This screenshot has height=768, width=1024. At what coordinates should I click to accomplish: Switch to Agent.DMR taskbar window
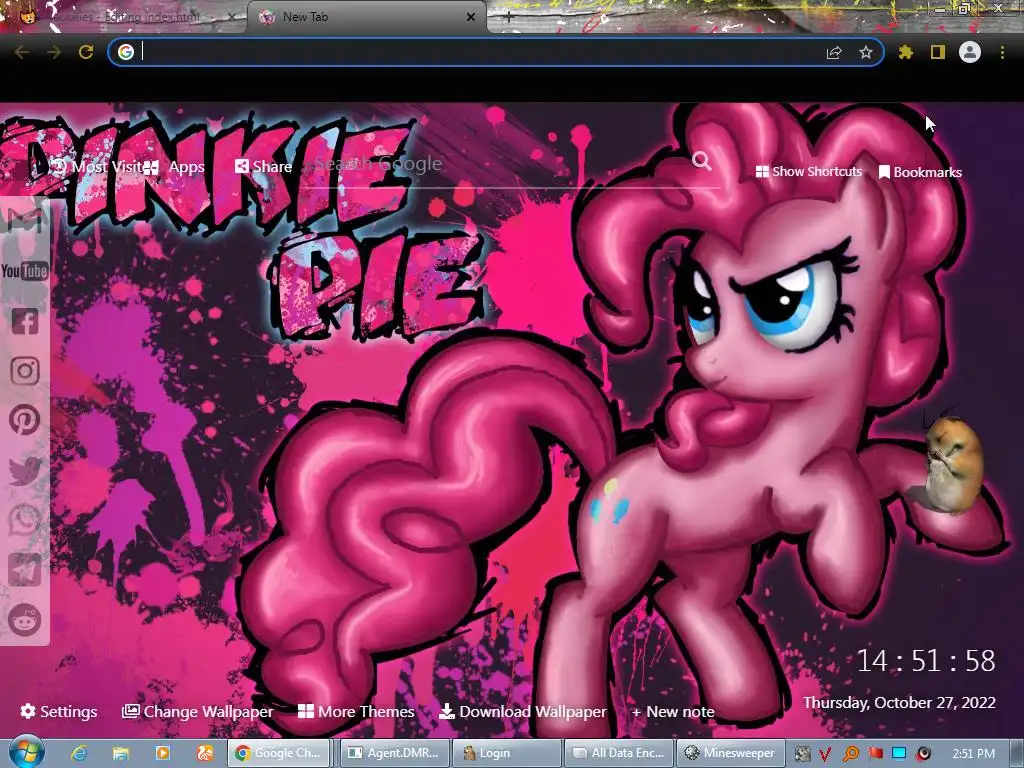tap(395, 753)
